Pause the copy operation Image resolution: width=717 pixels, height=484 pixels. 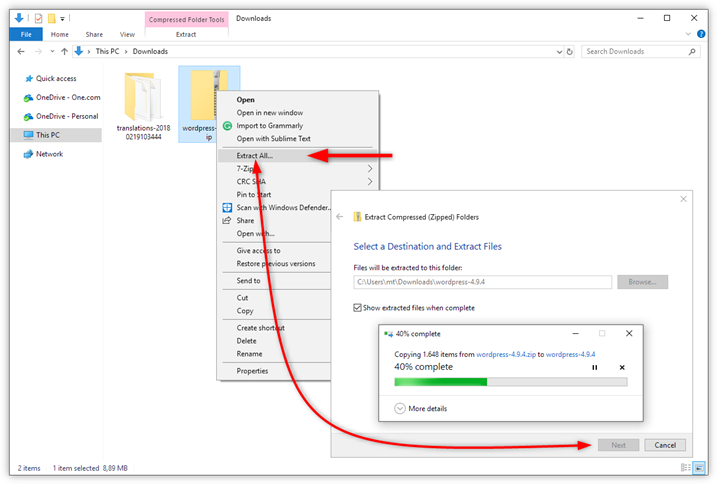pyautogui.click(x=594, y=367)
